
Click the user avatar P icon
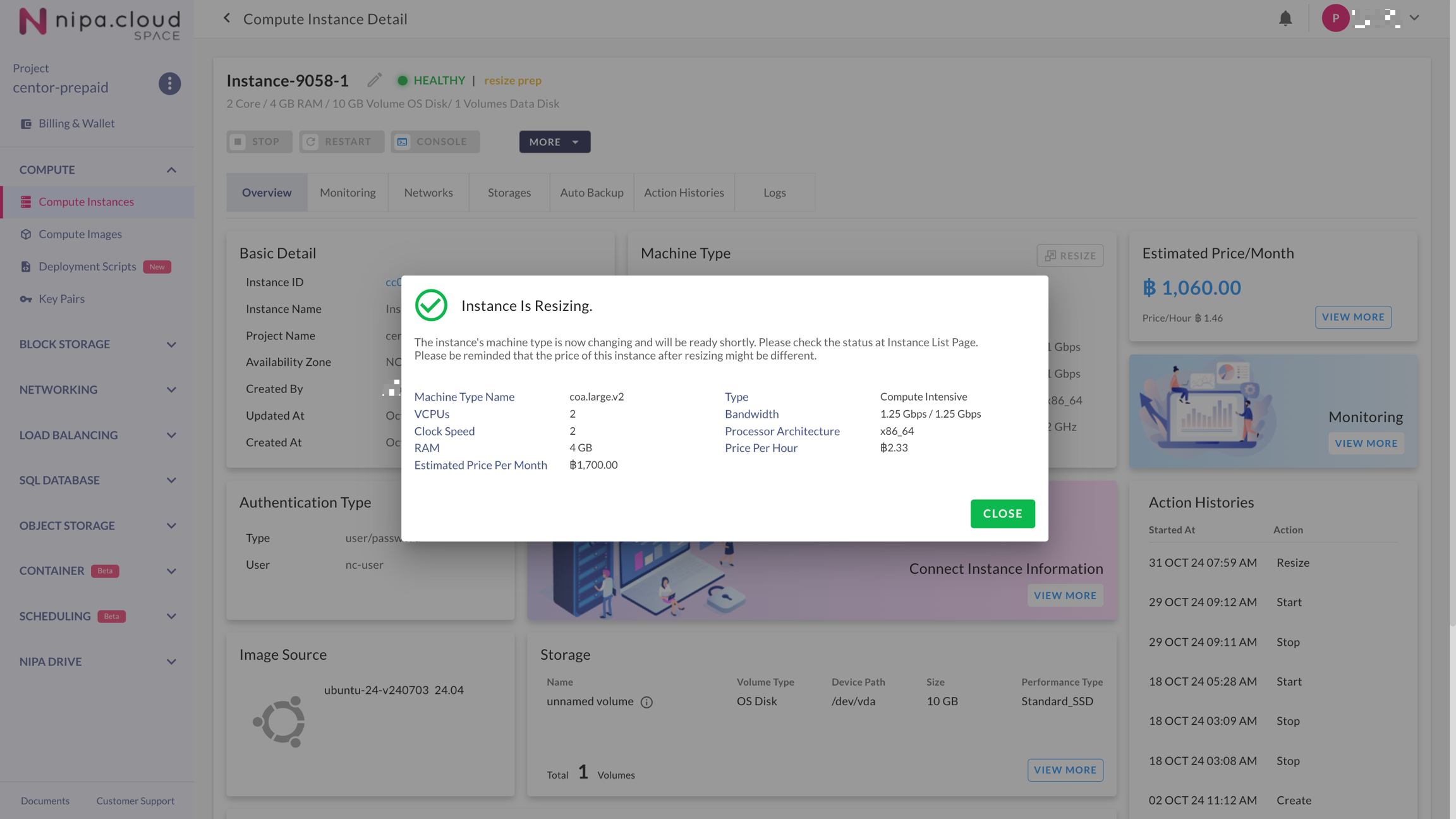[x=1335, y=18]
